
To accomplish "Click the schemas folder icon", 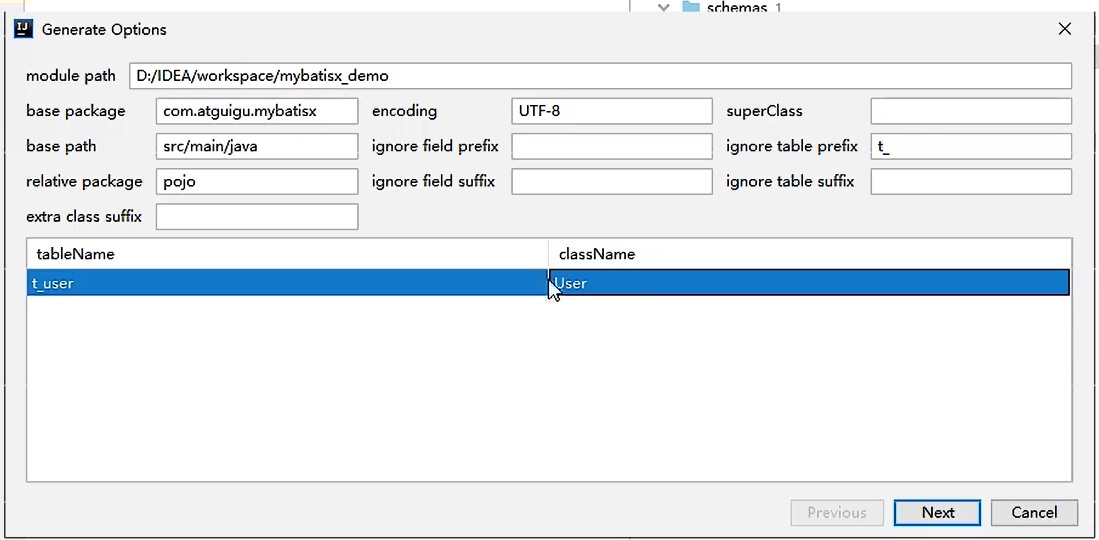I will coord(690,7).
